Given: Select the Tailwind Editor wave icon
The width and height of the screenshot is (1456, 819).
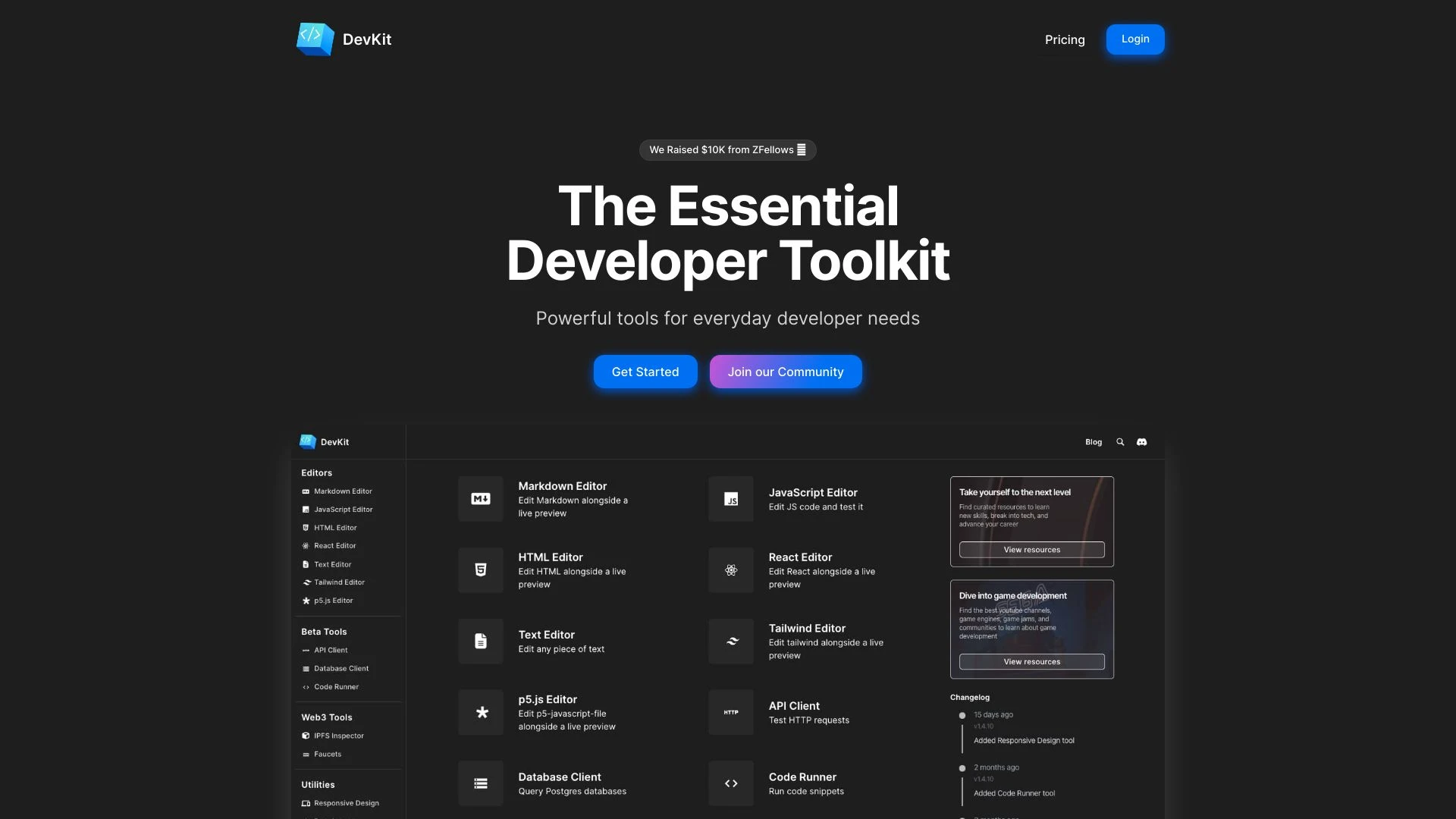Looking at the screenshot, I should click(730, 641).
